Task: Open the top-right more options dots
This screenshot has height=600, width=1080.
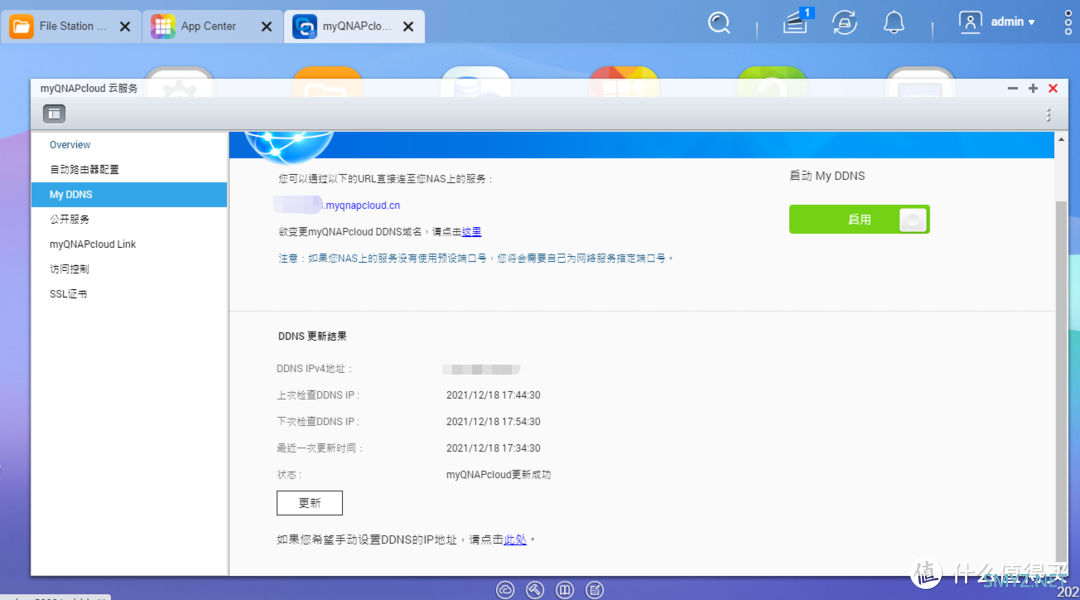Action: (x=1068, y=23)
